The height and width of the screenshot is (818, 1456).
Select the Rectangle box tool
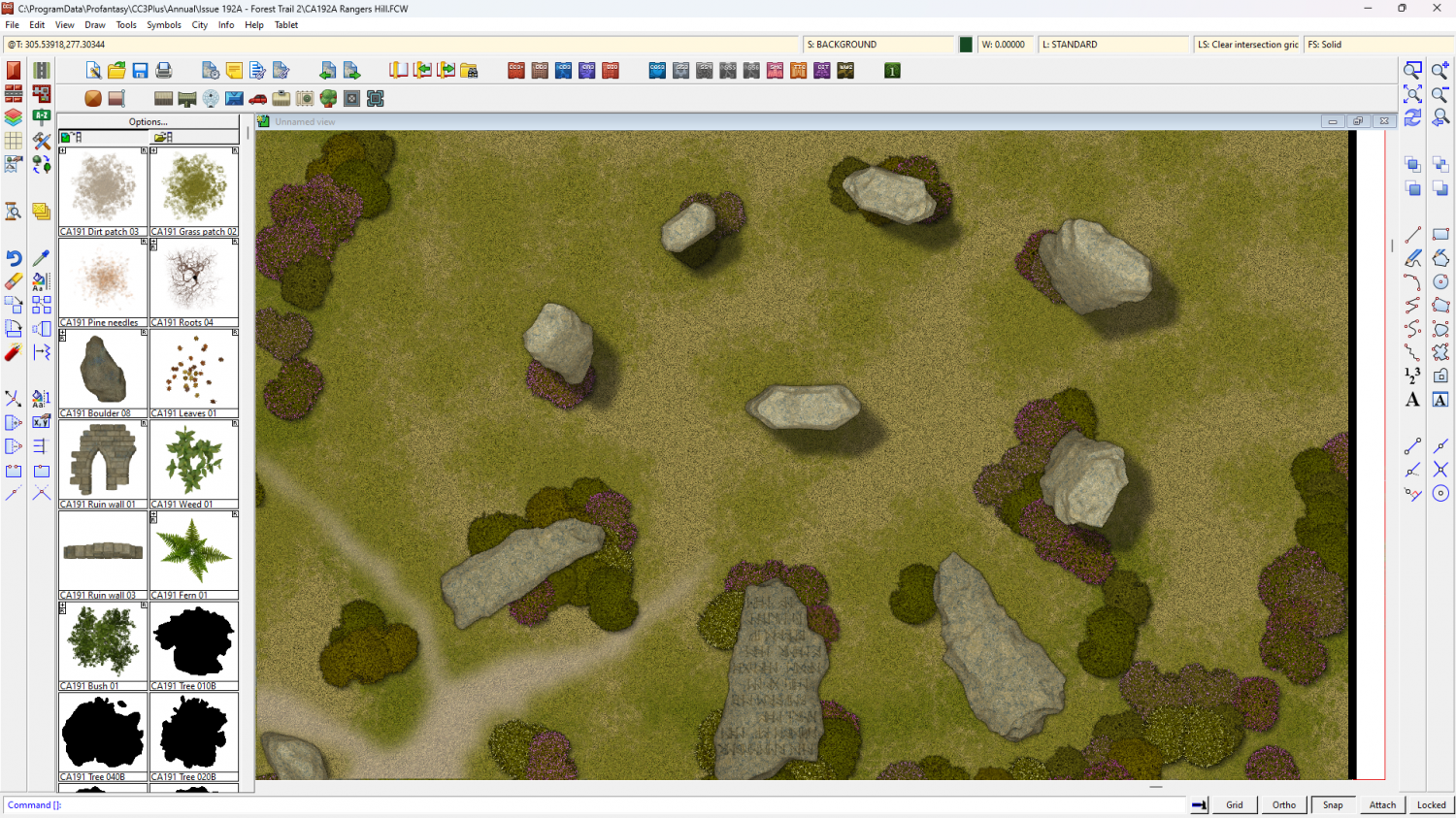coord(1440,234)
